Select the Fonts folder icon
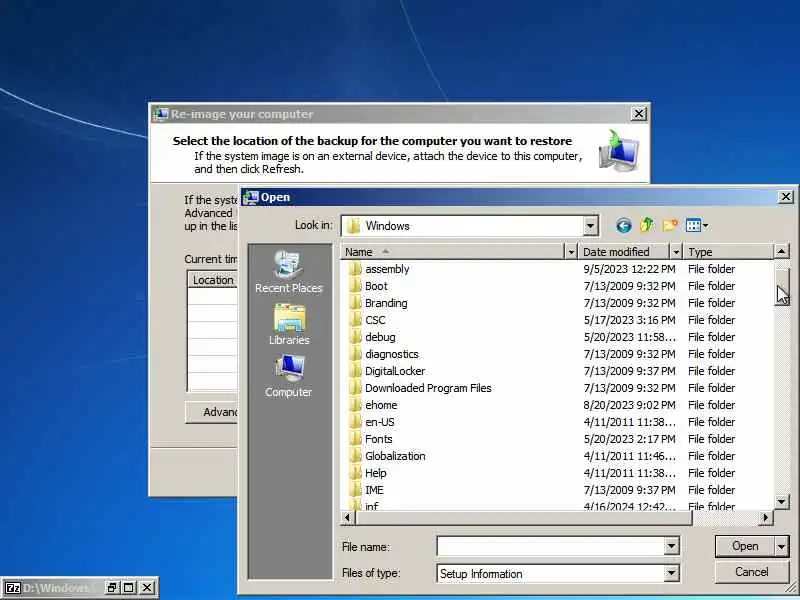Image resolution: width=800 pixels, height=600 pixels. 355,439
